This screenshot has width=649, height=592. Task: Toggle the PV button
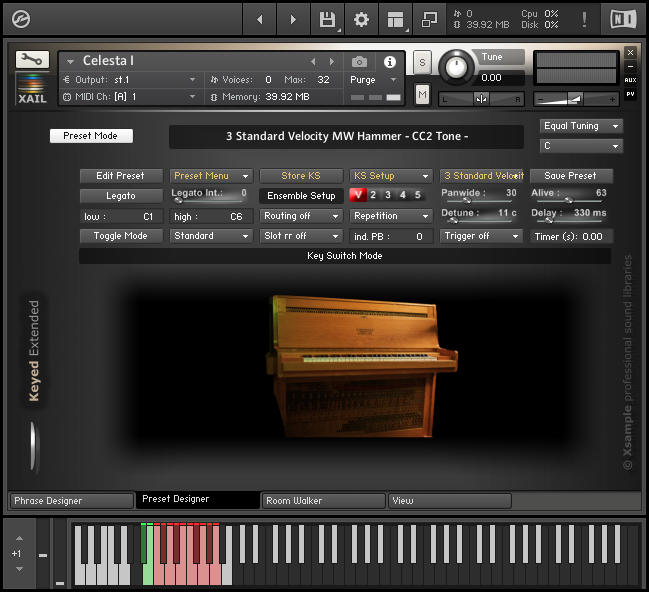(630, 94)
